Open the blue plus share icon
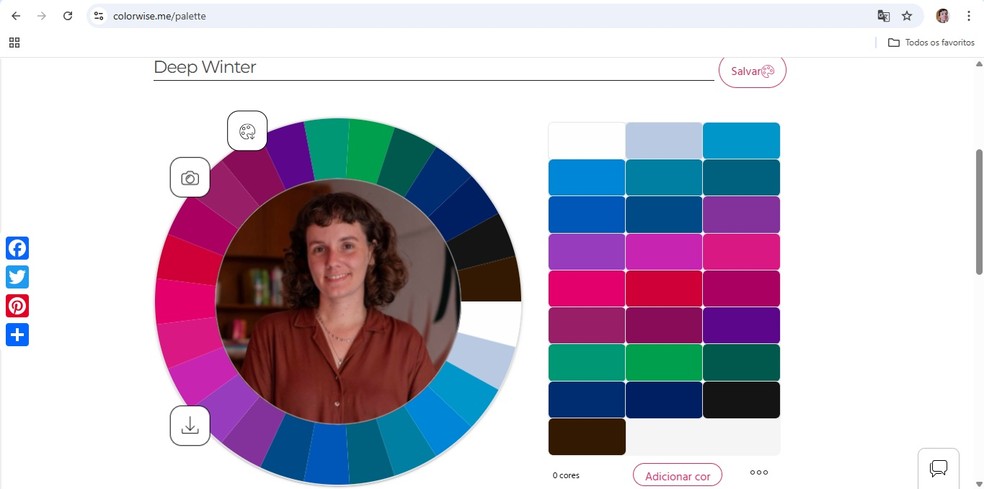 coord(17,335)
